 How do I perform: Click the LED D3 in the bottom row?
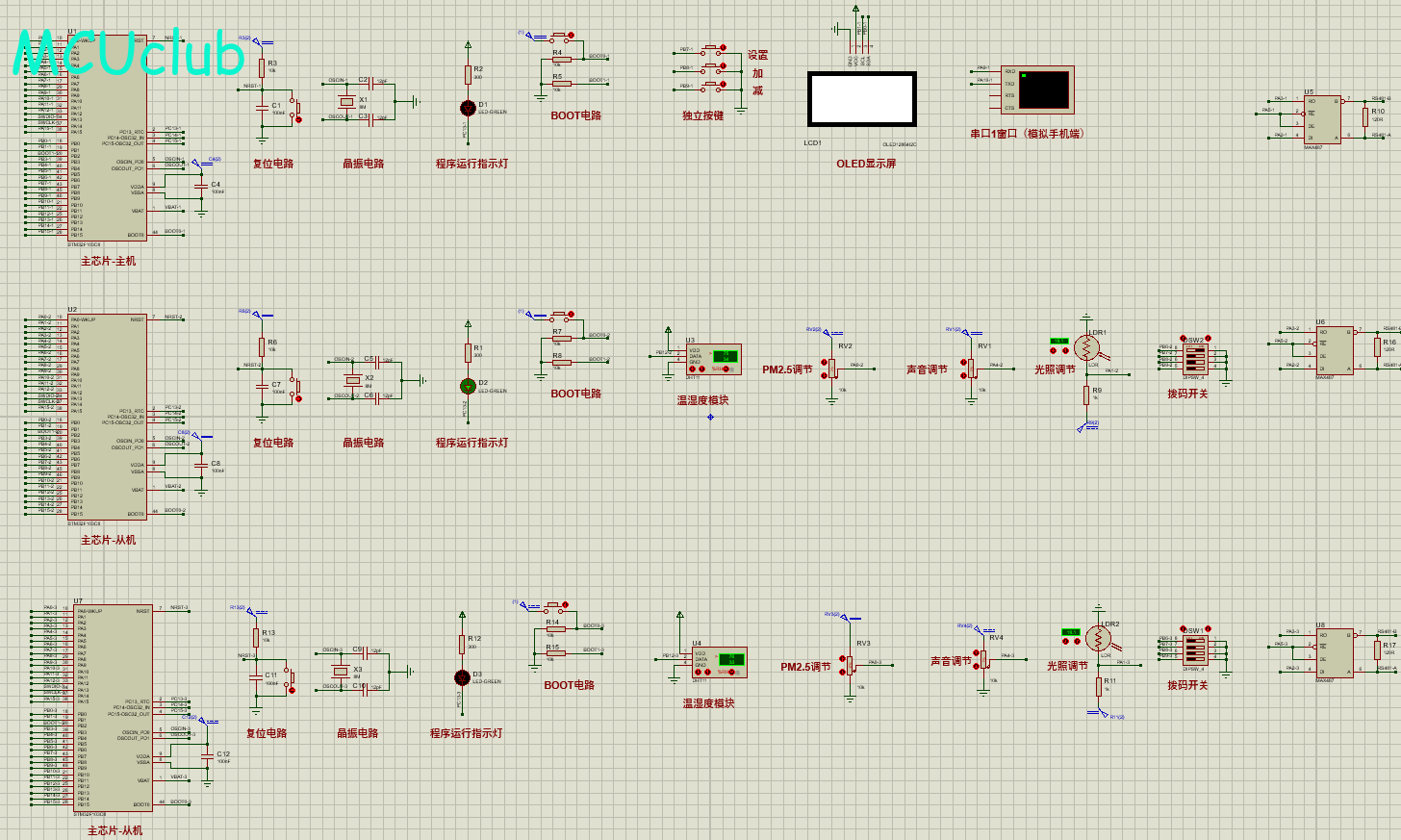[462, 677]
